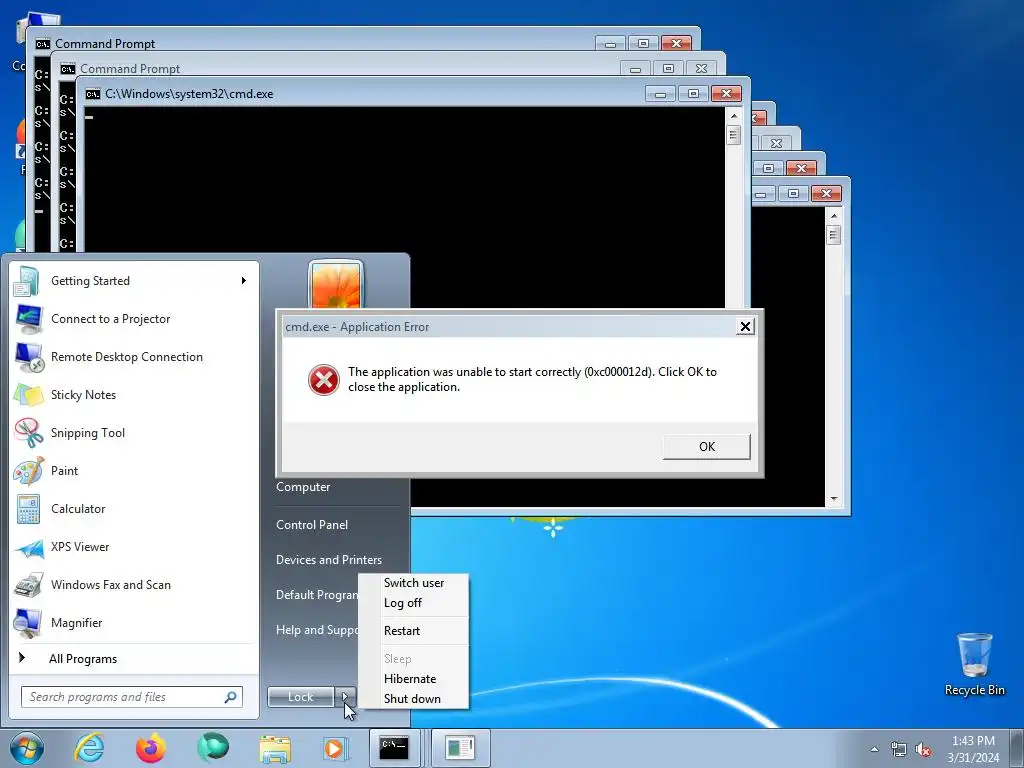Screen dimensions: 1024x768
Task: Click the network tray icon
Action: 899,749
